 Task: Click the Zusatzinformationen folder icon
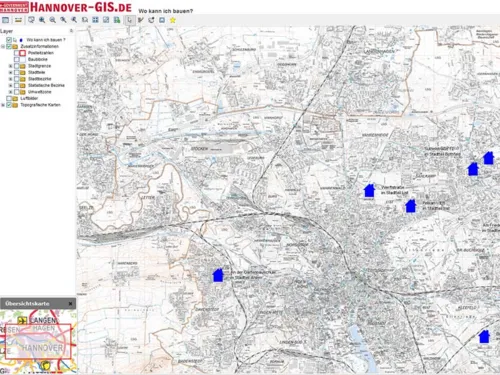pos(15,46)
